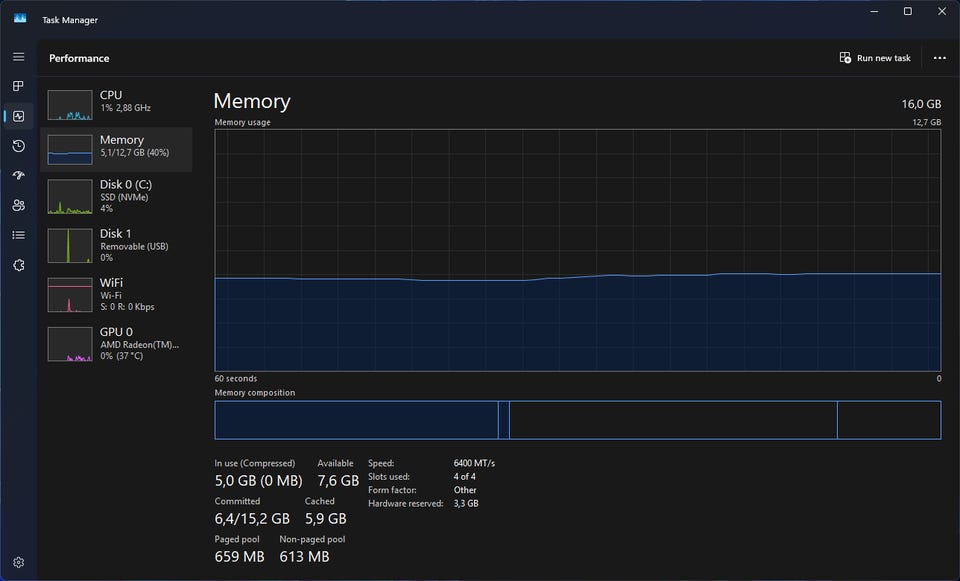This screenshot has width=960, height=581.
Task: Open Task Manager settings gear
Action: pyautogui.click(x=18, y=562)
